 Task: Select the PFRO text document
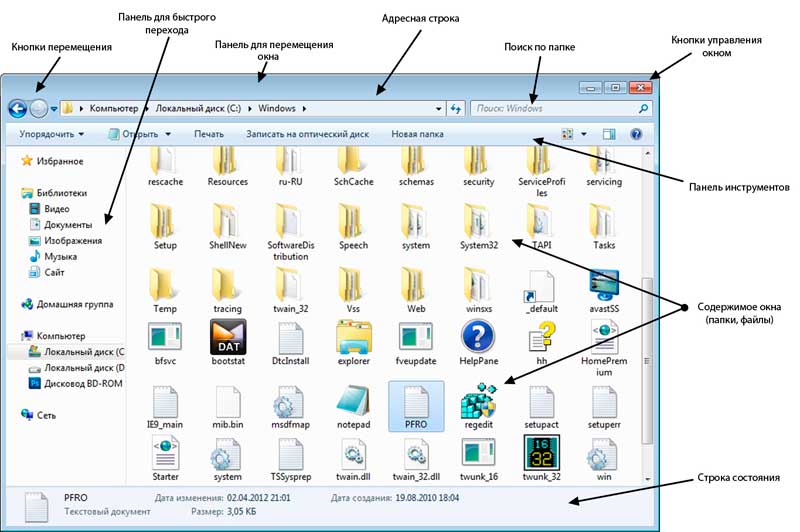tap(416, 407)
